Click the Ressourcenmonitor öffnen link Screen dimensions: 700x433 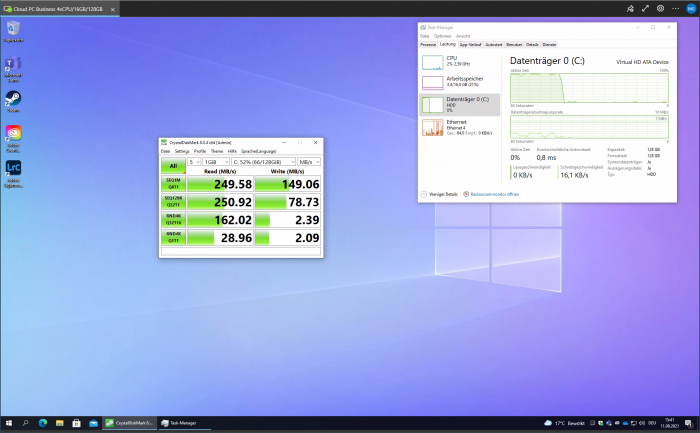pyautogui.click(x=495, y=194)
